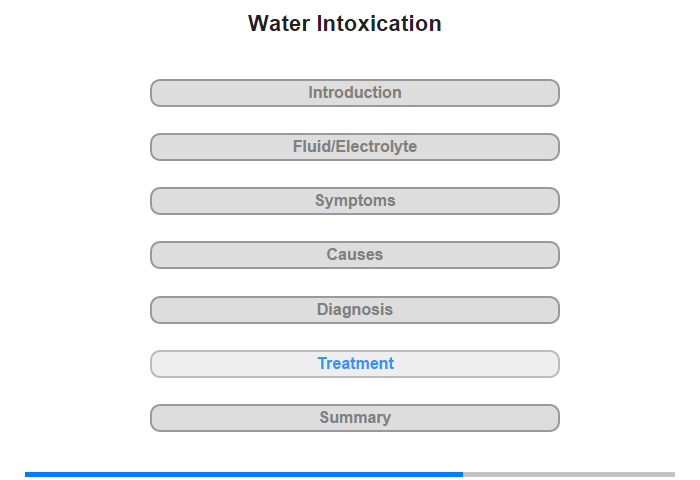Click the blue filled part of progress bar
Screen dimensions: 700x480
244,474
